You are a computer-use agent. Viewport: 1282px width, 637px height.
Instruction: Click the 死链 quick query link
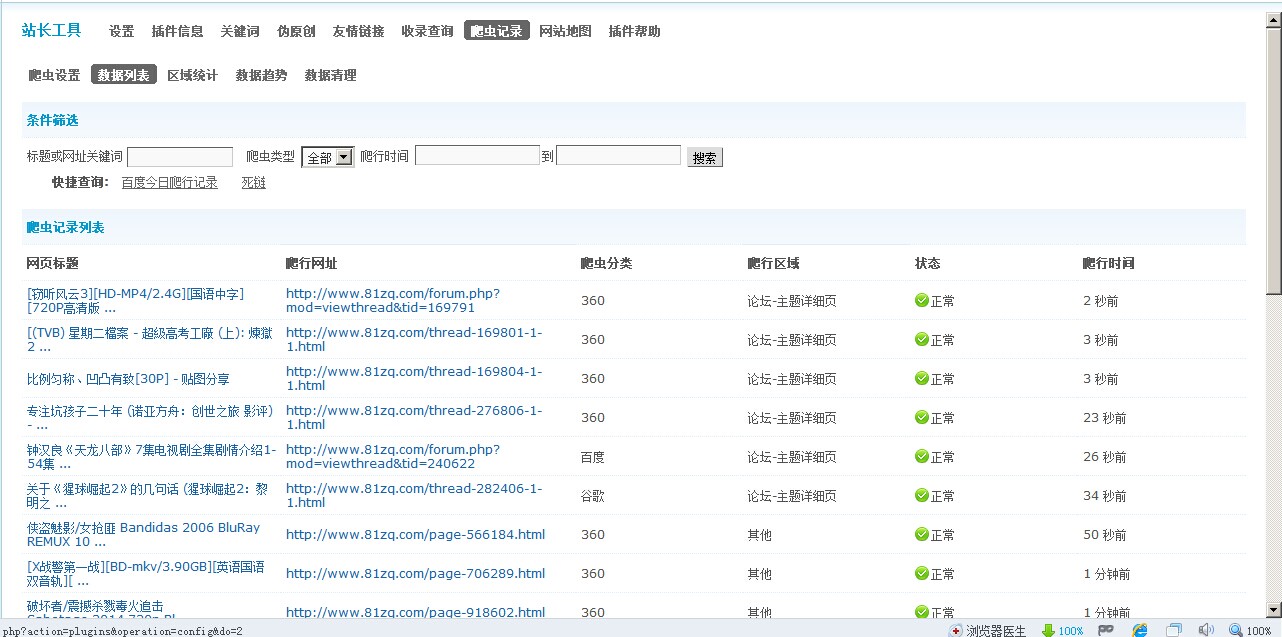coord(254,183)
